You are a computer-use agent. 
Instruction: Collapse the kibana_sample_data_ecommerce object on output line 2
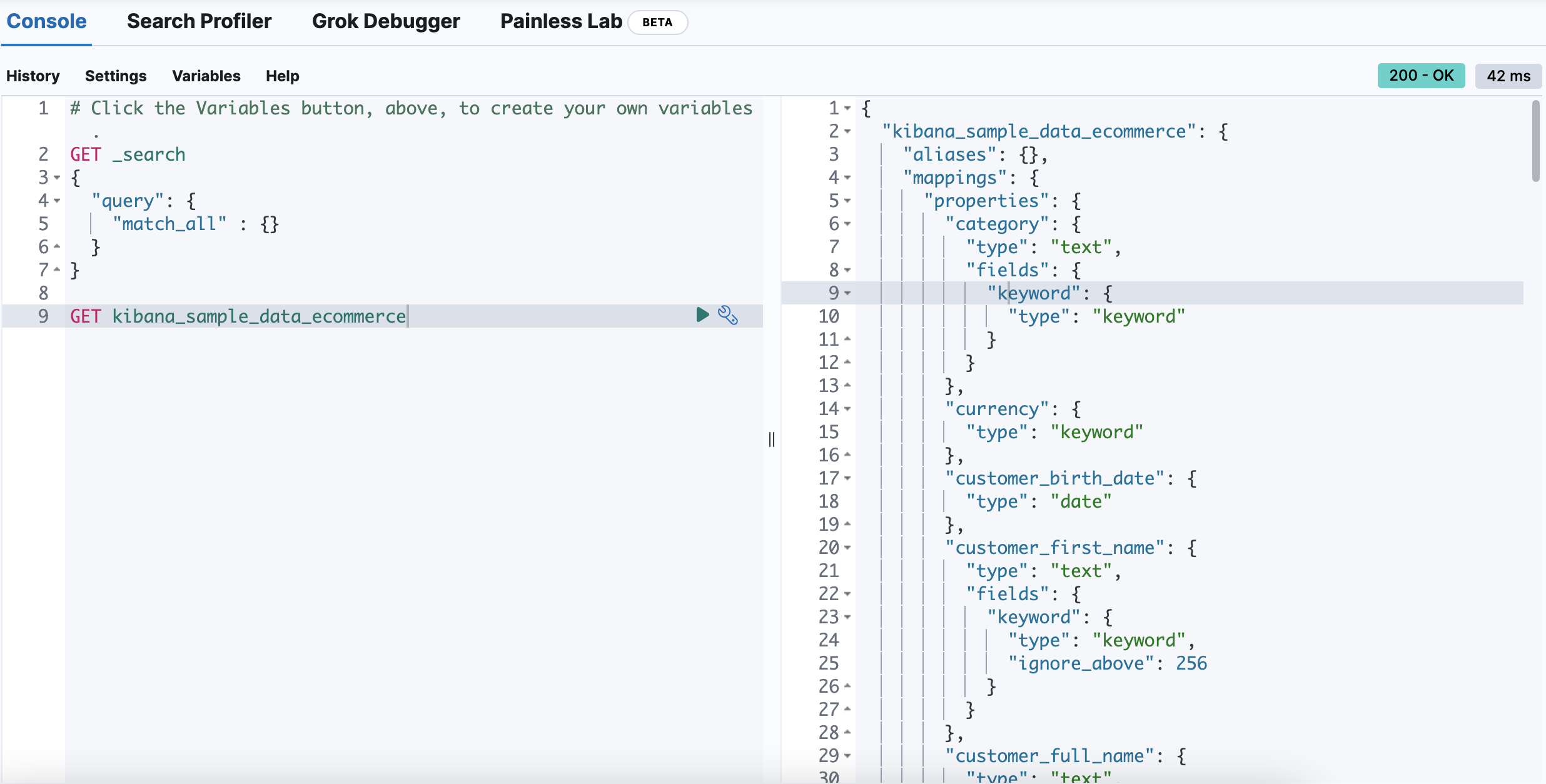click(847, 131)
